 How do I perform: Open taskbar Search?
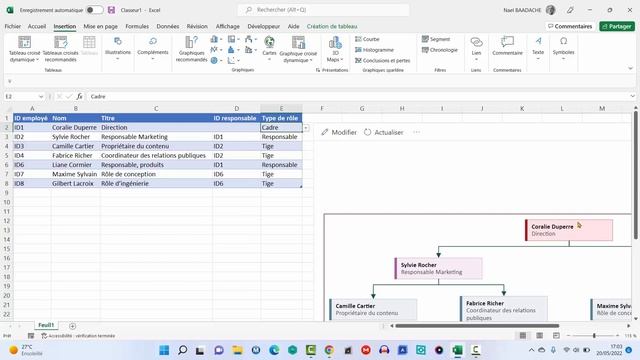click(182, 350)
